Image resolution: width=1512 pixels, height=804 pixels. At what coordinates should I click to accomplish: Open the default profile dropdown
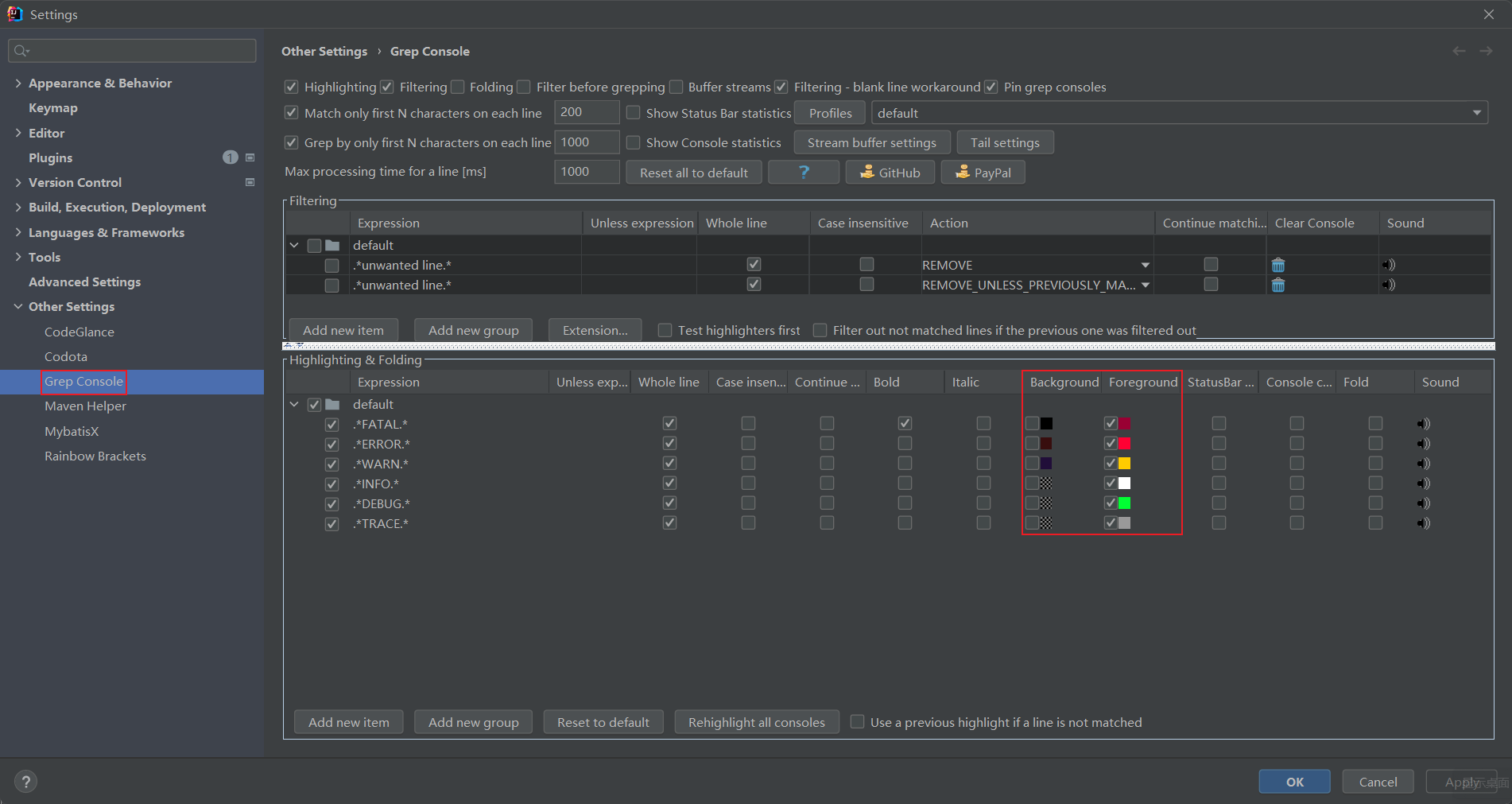(x=1477, y=112)
